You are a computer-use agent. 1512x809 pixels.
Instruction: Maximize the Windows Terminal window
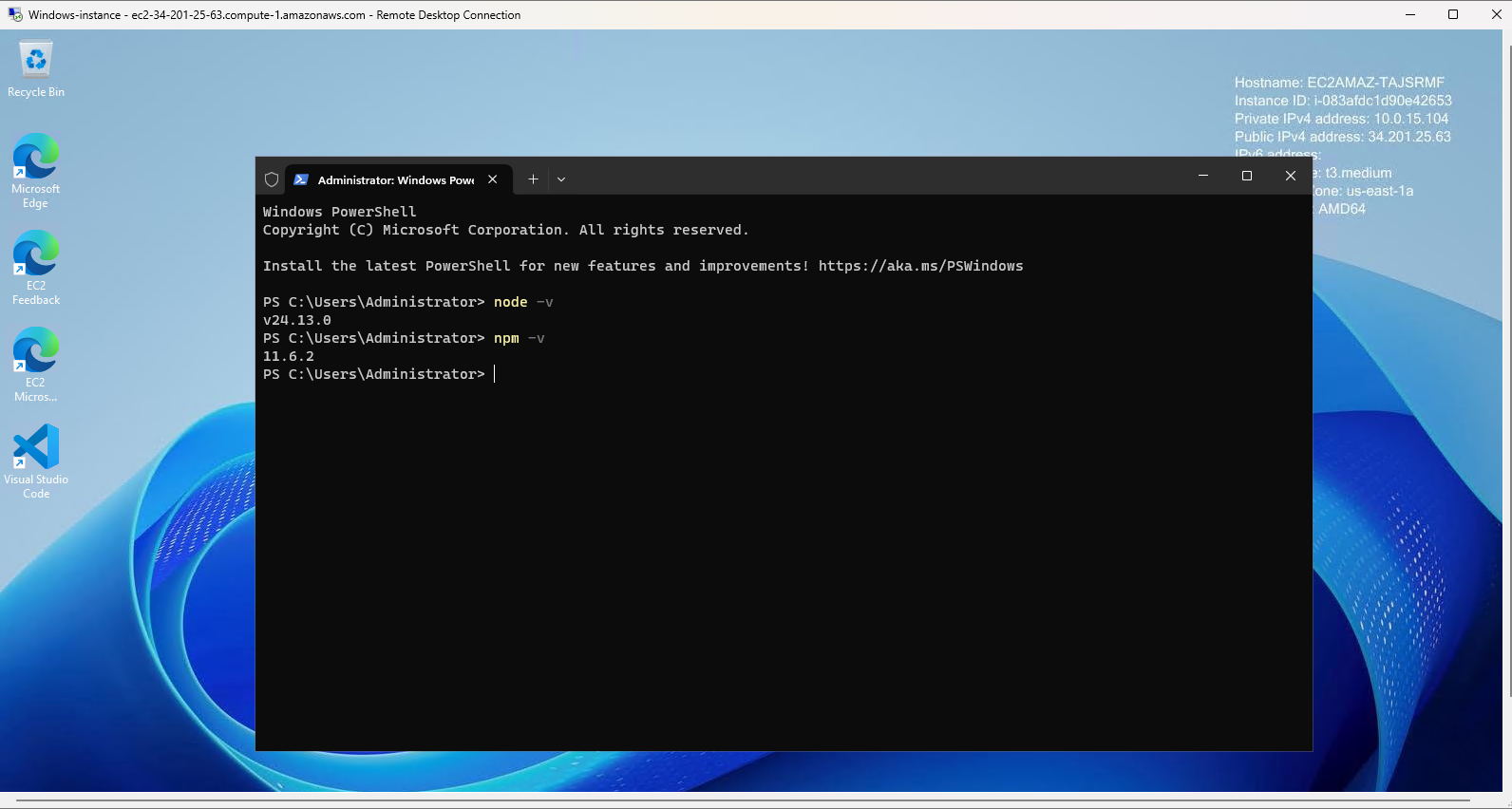coord(1247,176)
